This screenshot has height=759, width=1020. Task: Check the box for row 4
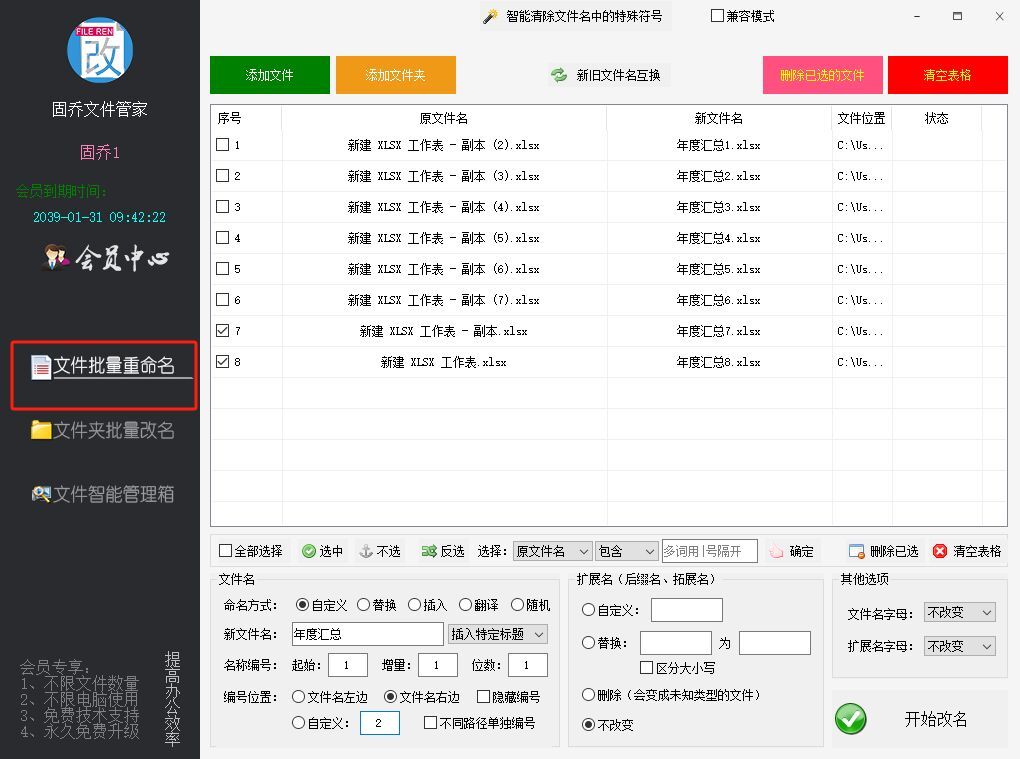tap(222, 237)
